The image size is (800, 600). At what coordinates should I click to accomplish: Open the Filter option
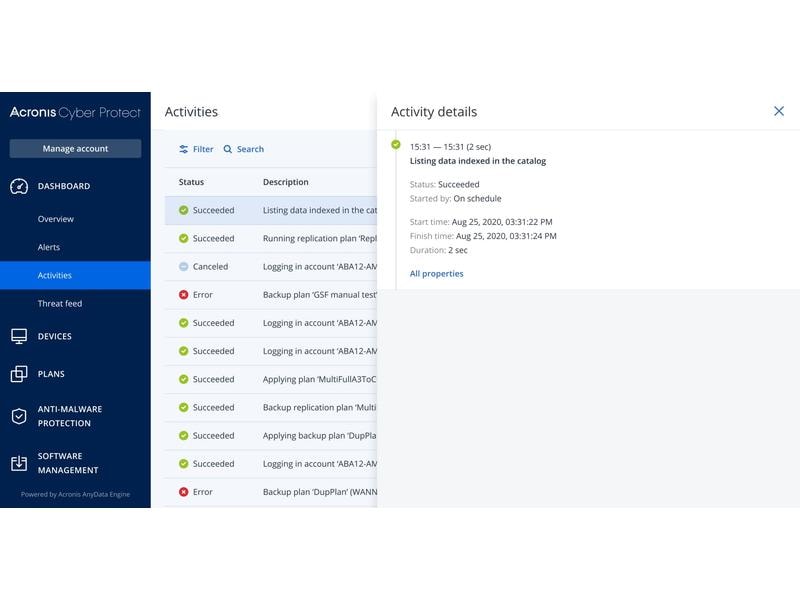[196, 149]
